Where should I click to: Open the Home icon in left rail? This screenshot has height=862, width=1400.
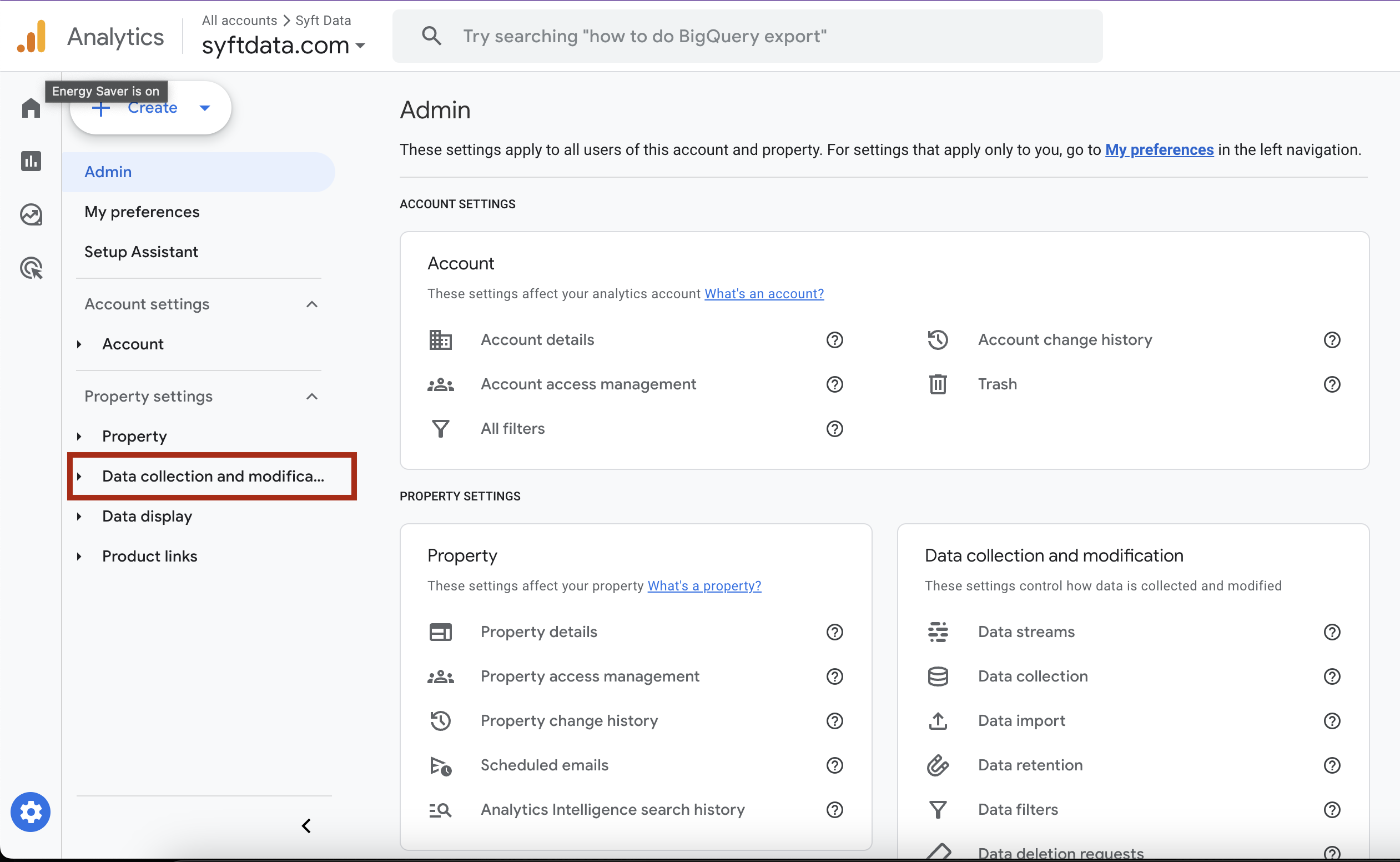[31, 108]
